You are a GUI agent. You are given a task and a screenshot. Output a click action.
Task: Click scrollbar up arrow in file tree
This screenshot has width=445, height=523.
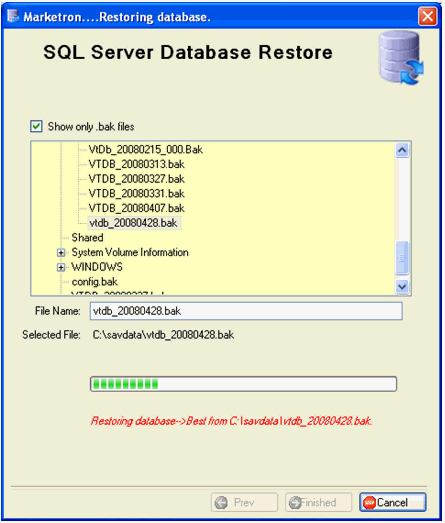(x=402, y=150)
